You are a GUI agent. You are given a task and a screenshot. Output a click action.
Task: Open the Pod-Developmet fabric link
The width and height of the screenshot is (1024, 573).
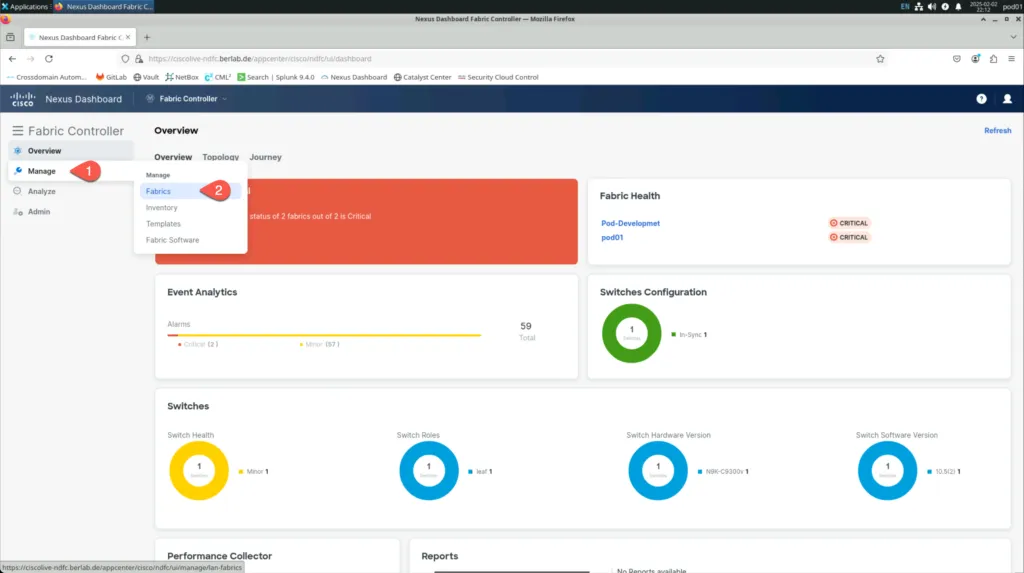pos(630,223)
